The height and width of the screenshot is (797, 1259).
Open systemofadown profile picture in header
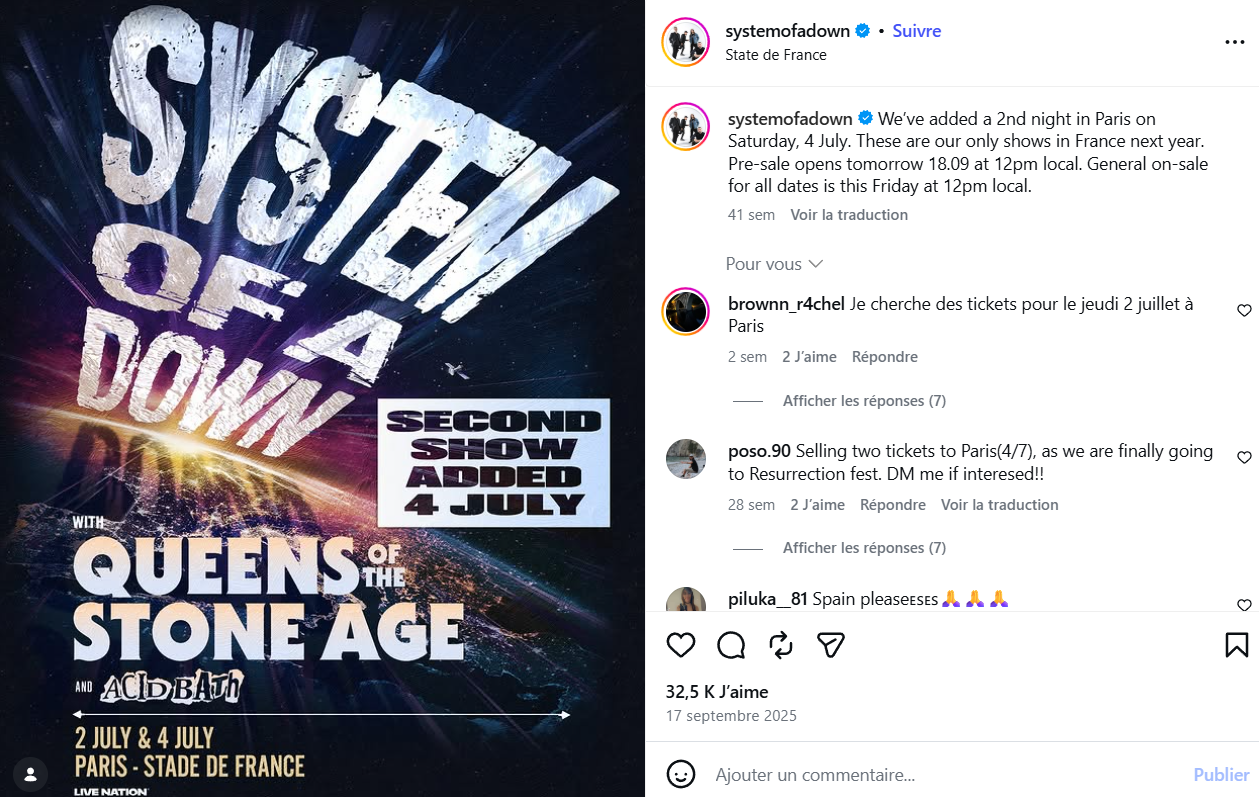pyautogui.click(x=685, y=43)
